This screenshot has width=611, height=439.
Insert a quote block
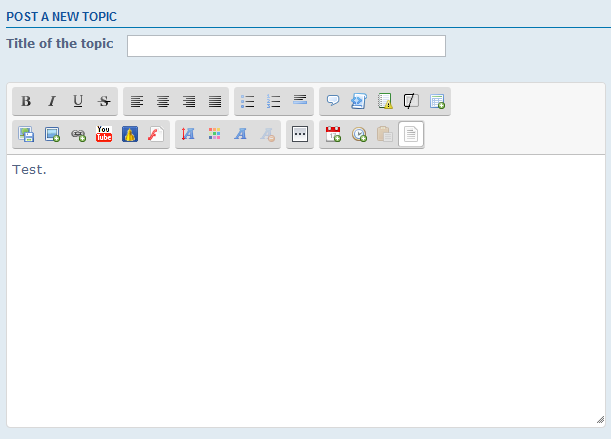click(333, 101)
